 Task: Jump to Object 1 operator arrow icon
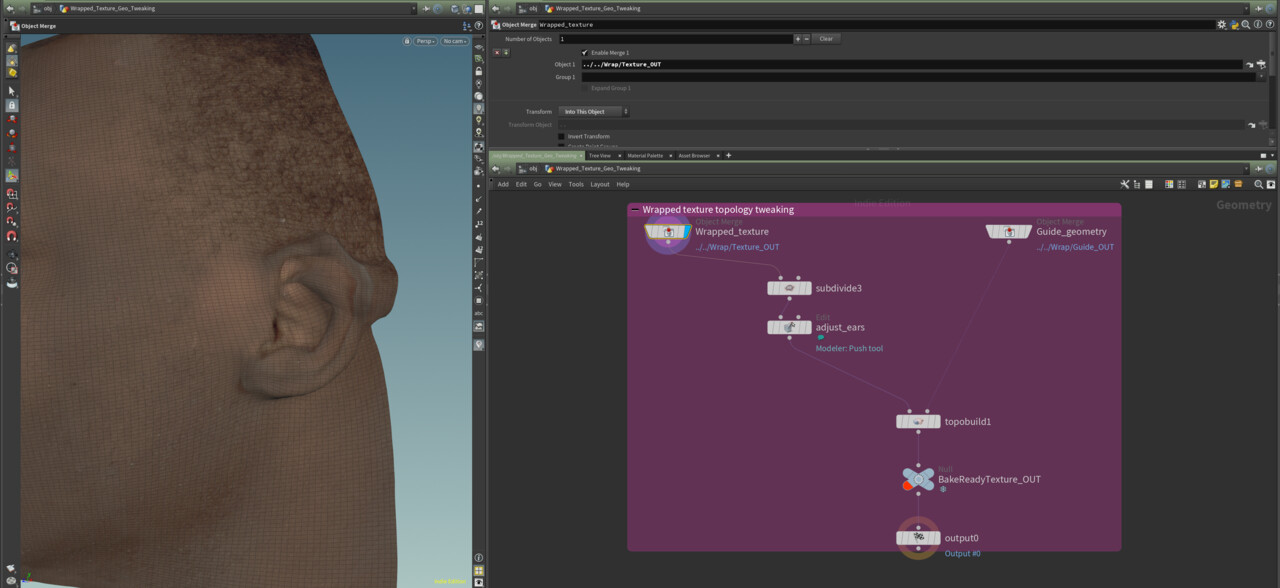pos(1250,64)
